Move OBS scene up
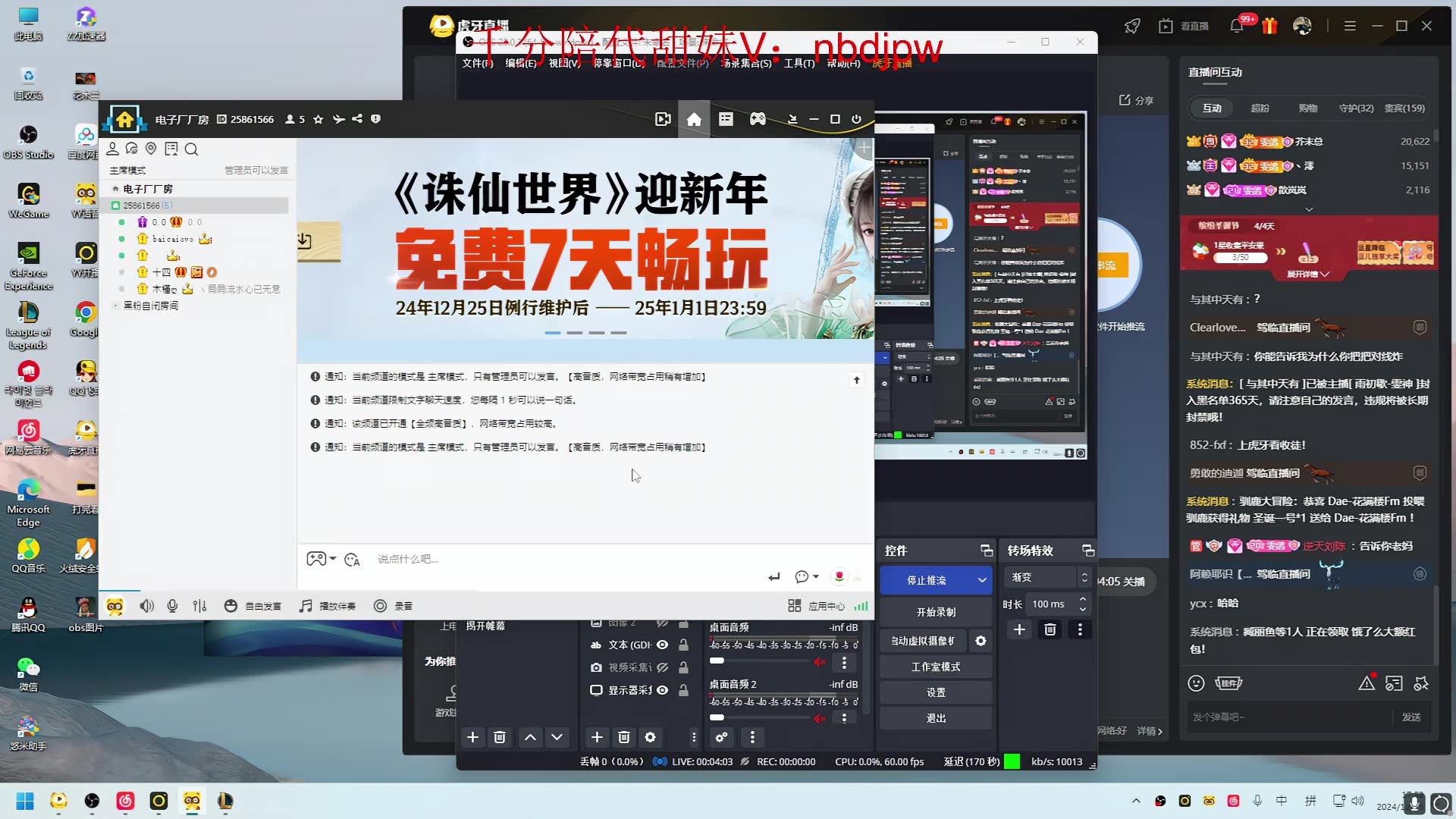 click(530, 737)
